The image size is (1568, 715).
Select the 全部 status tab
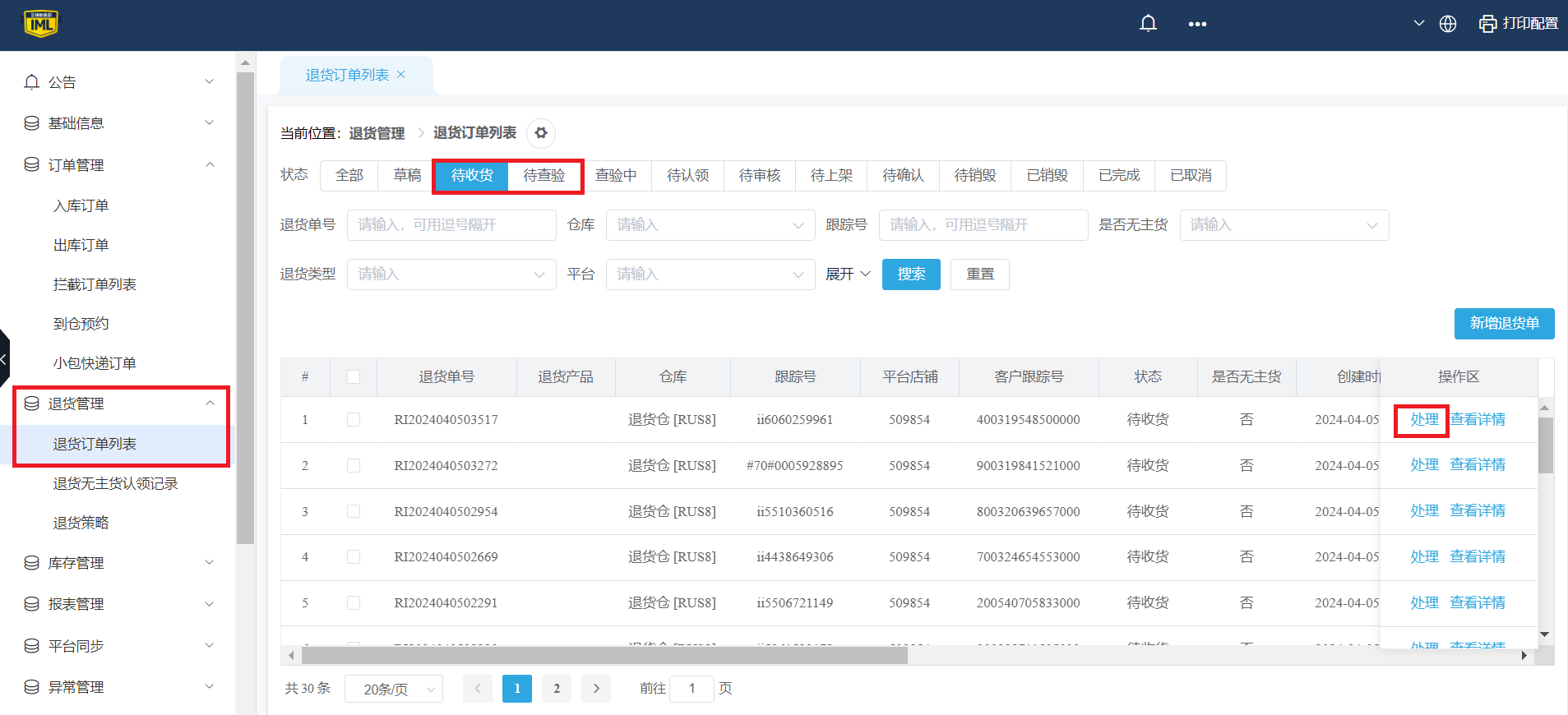[x=349, y=175]
